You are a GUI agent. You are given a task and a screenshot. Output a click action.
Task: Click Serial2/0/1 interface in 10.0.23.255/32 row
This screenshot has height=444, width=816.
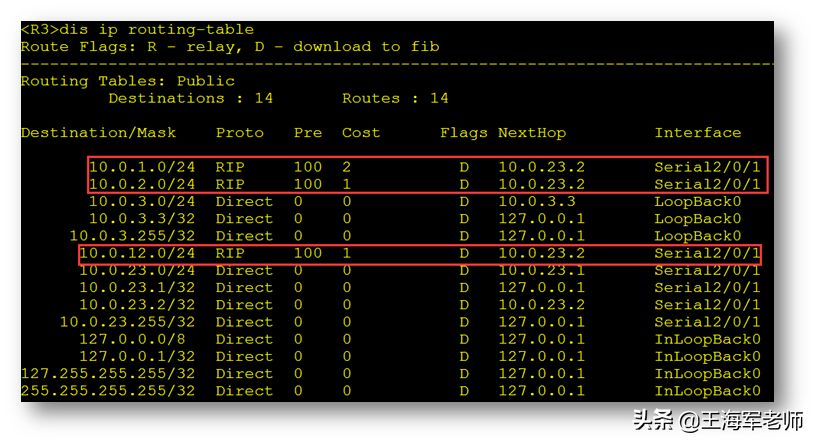coord(707,322)
